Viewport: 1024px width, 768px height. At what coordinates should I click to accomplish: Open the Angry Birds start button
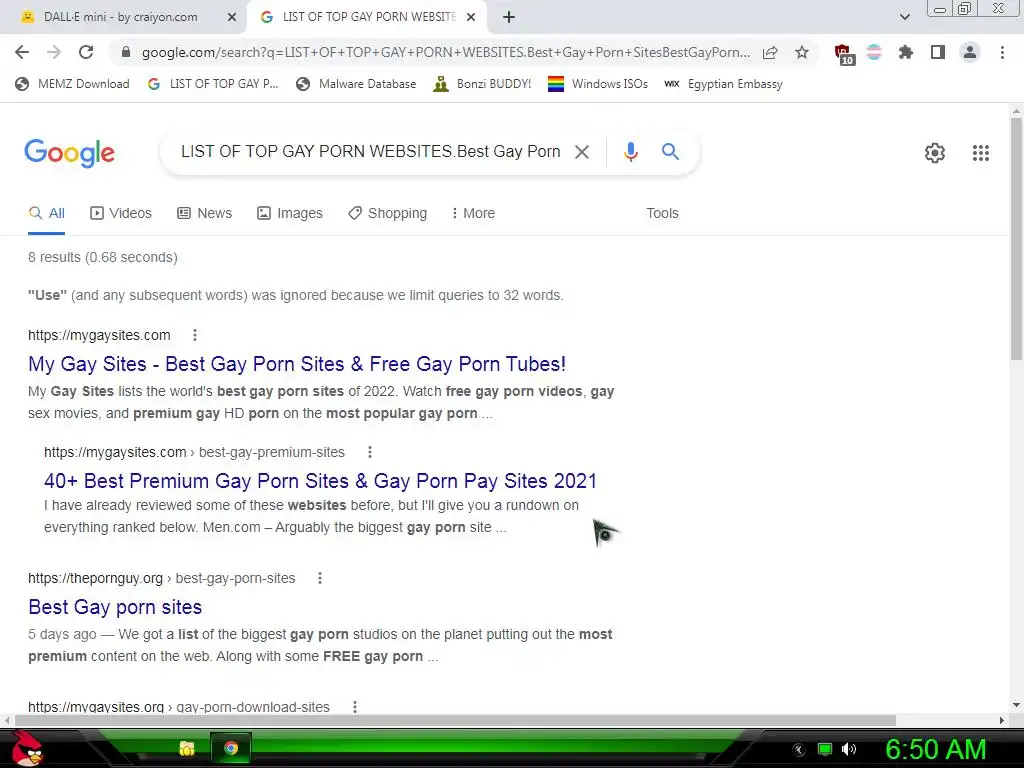(27, 748)
